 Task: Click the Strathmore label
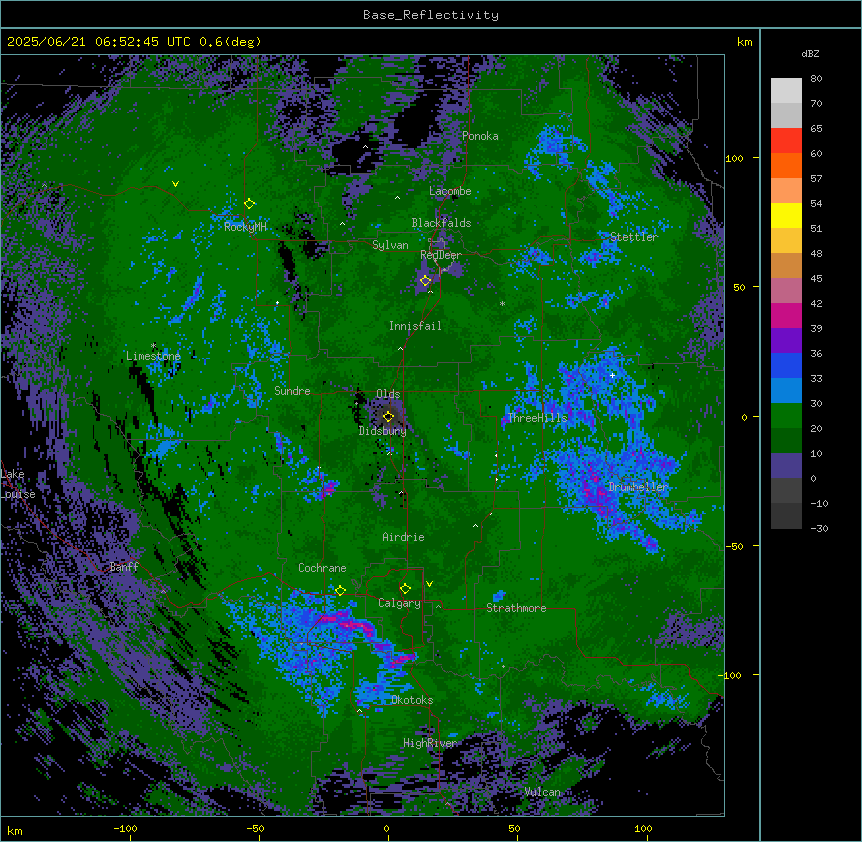coord(516,608)
